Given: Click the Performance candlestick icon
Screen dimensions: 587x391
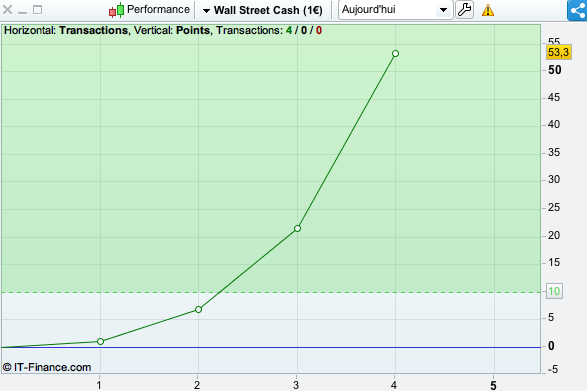Looking at the screenshot, I should [x=116, y=10].
